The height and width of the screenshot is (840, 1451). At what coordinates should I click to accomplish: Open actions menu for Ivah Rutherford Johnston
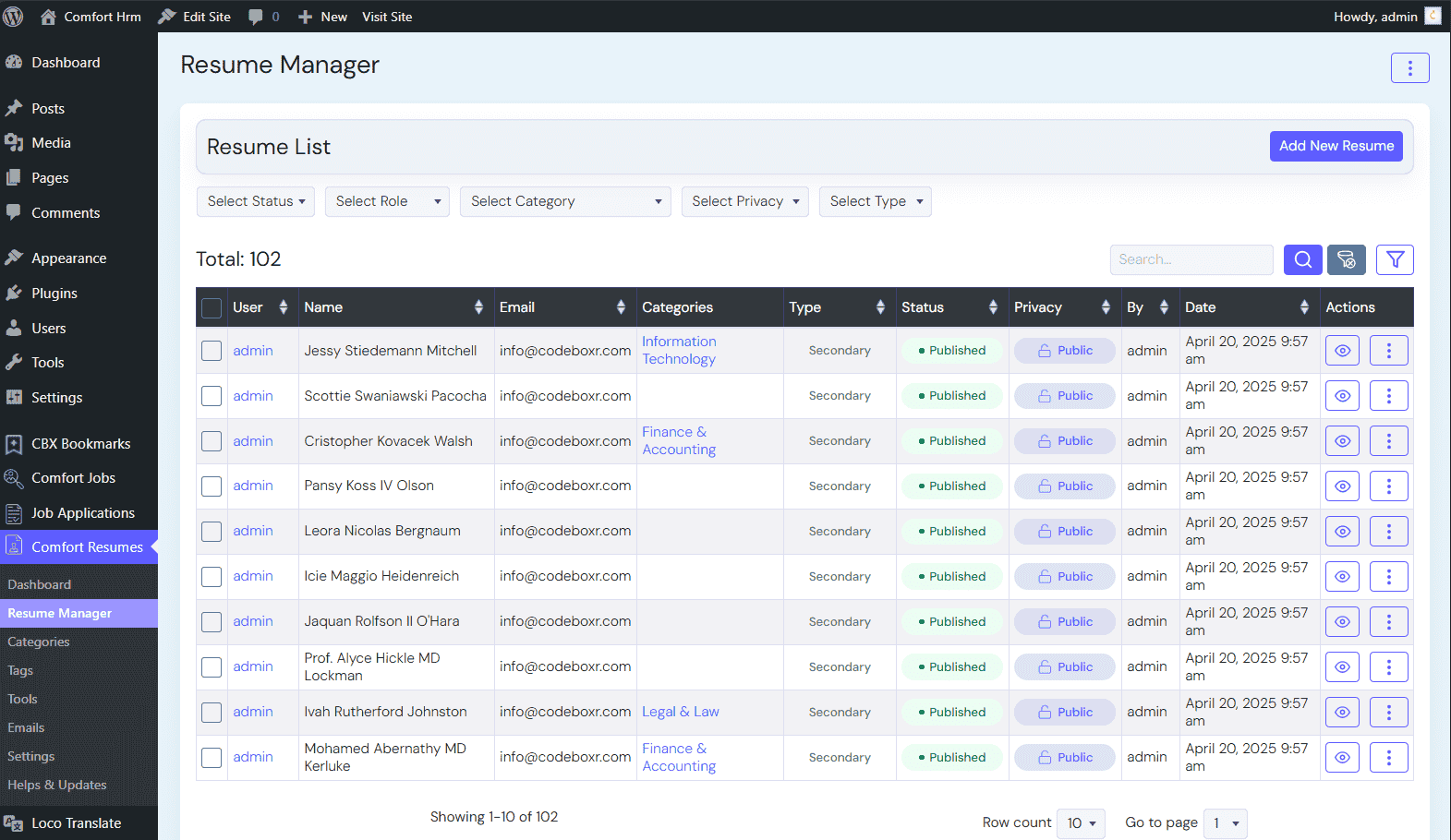pos(1388,713)
